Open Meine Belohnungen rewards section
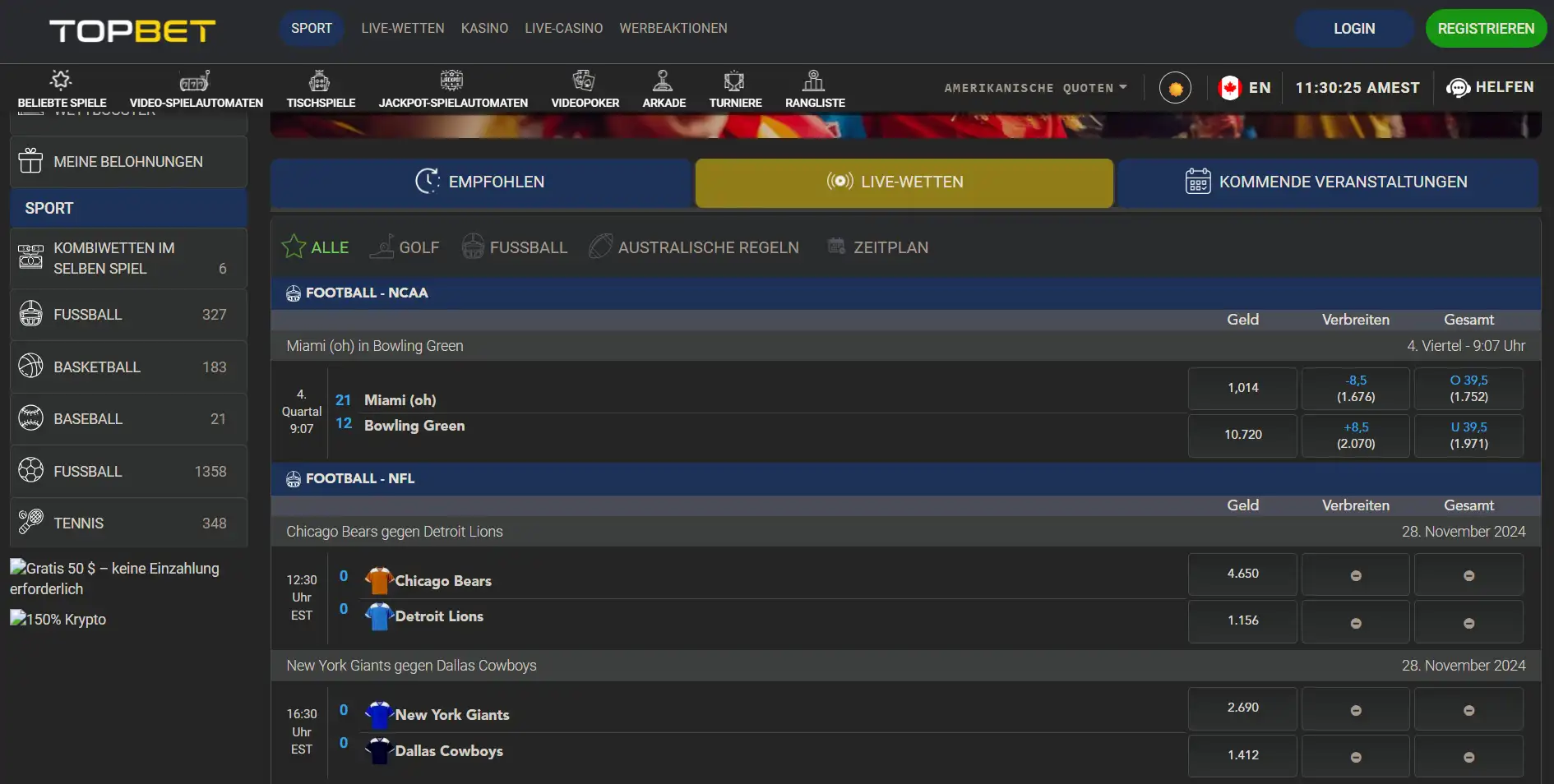The image size is (1554, 784). 128,162
